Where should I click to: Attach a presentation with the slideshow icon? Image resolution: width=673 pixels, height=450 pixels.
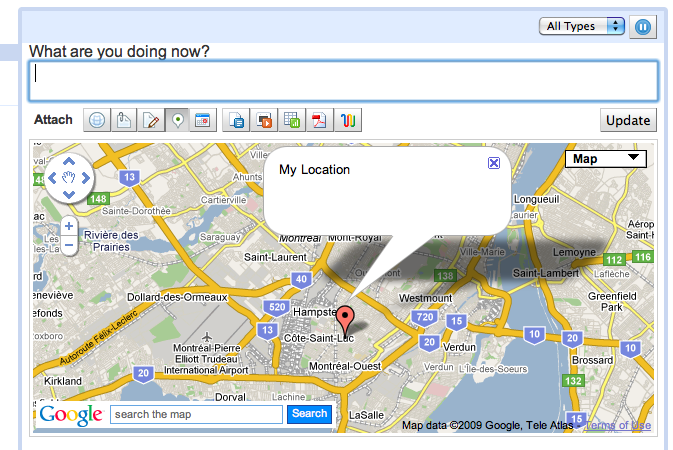click(x=264, y=120)
